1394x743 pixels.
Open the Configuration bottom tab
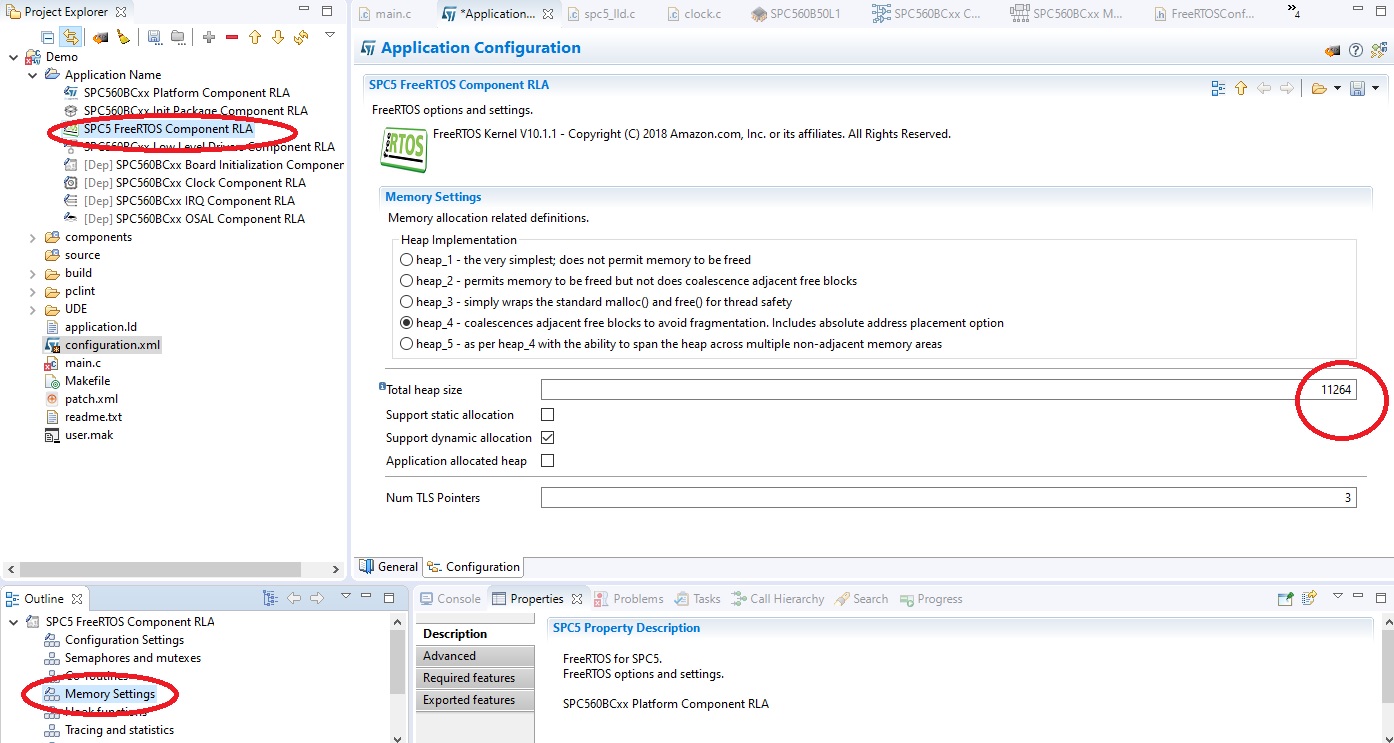(474, 567)
